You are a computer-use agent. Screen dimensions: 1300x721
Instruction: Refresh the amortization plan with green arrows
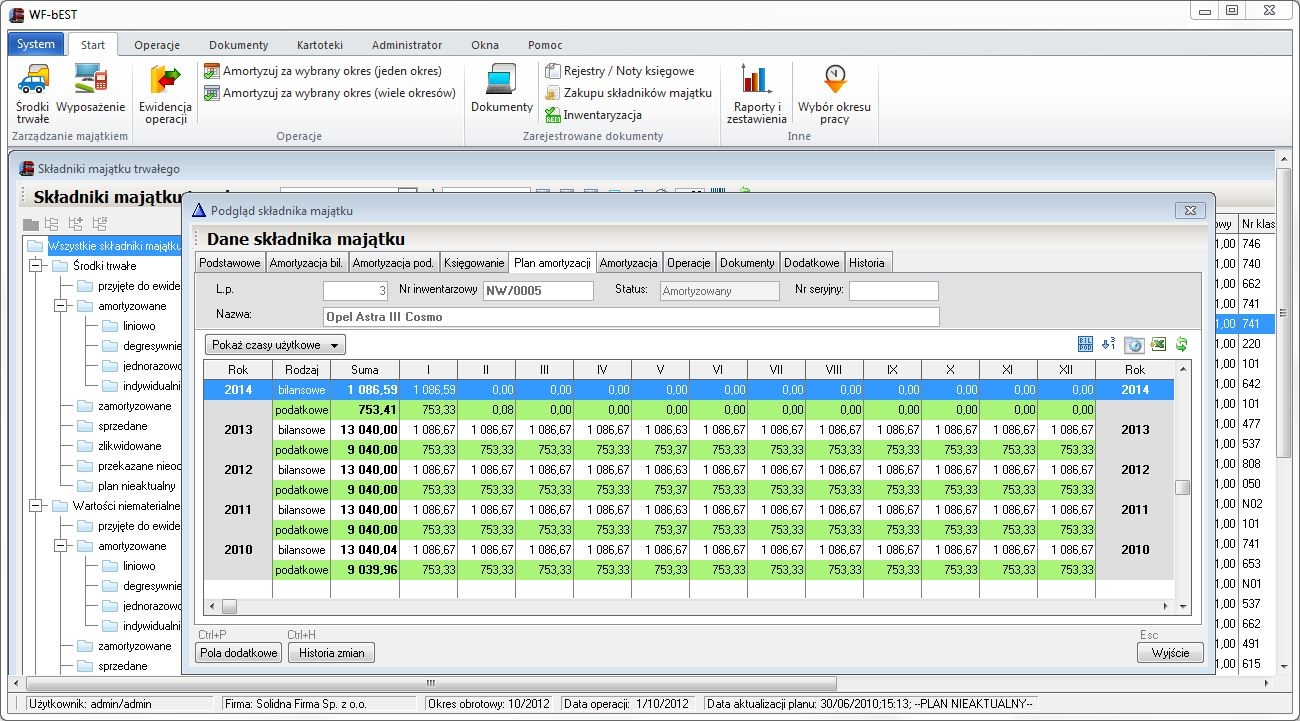click(x=1181, y=344)
